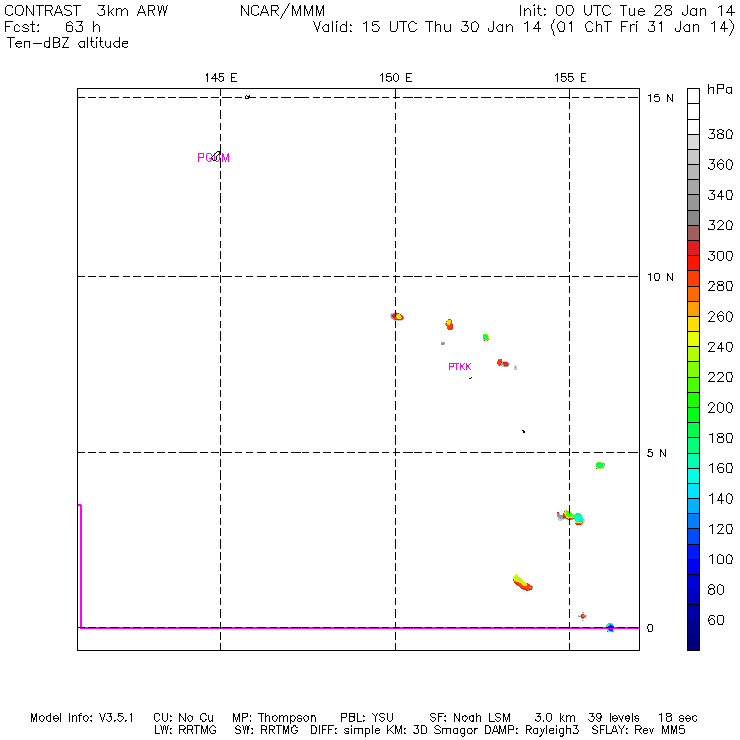Click the 140 colorbar tick label
The height and width of the screenshot is (740, 740).
click(x=720, y=498)
